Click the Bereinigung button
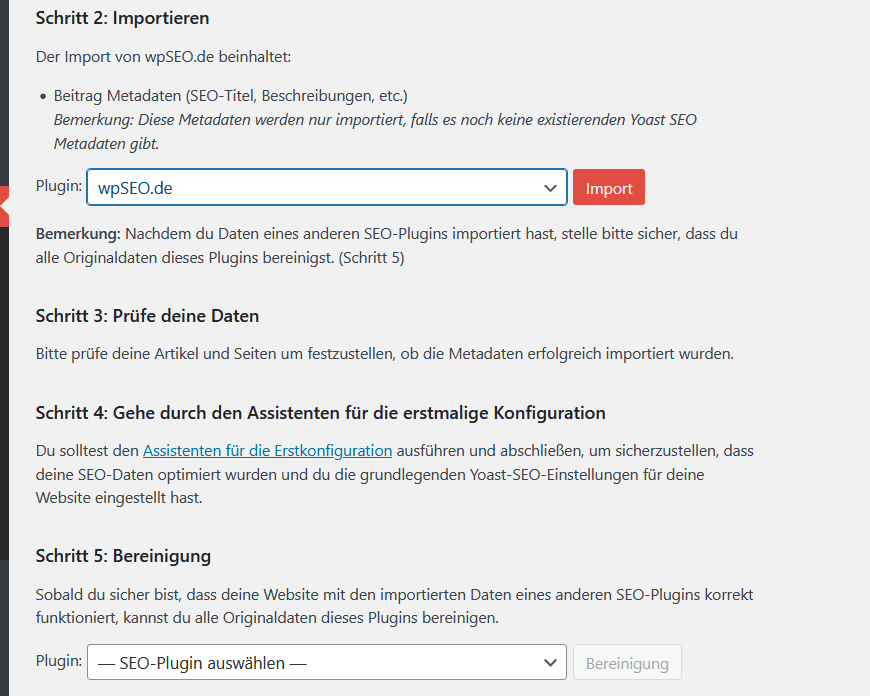Image resolution: width=870 pixels, height=696 pixels. click(627, 662)
